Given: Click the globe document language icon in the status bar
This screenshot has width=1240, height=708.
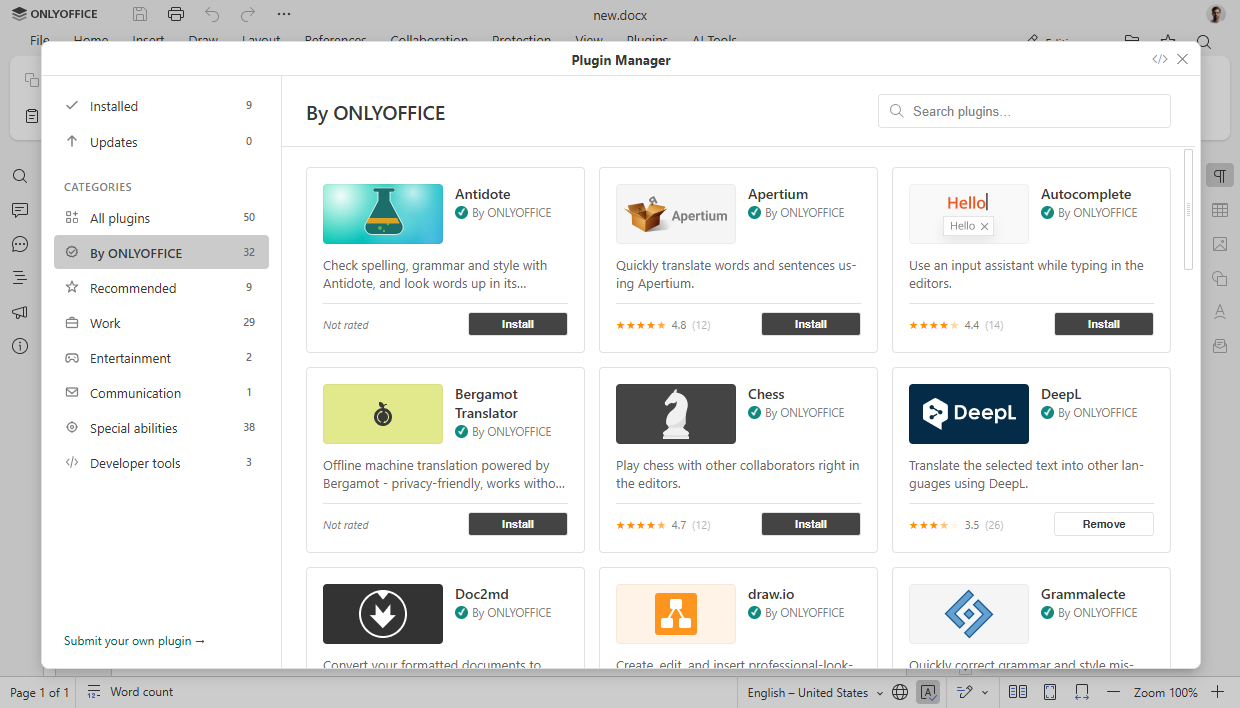Looking at the screenshot, I should point(900,692).
